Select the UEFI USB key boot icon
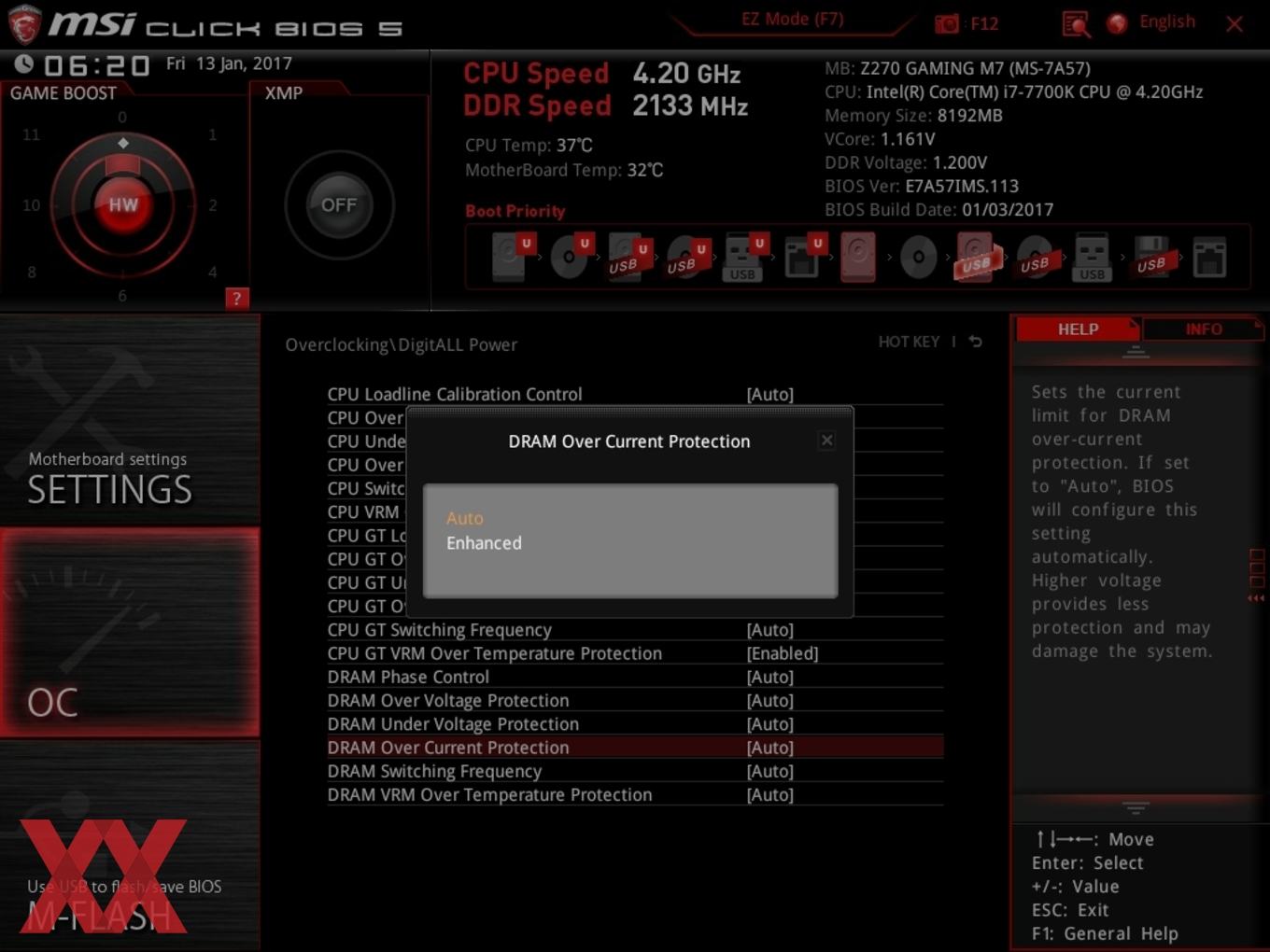The image size is (1270, 952). pyautogui.click(x=744, y=257)
